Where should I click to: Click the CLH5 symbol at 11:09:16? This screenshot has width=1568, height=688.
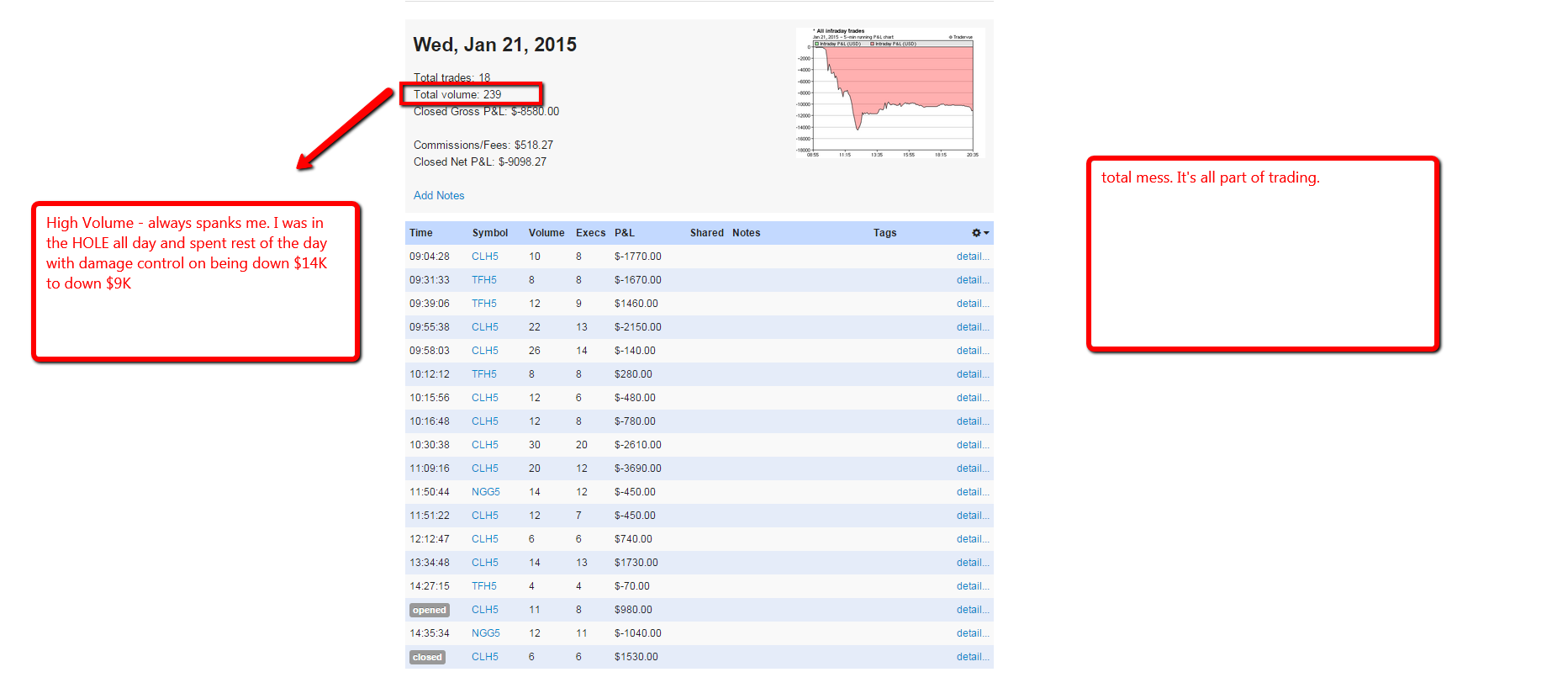(485, 468)
